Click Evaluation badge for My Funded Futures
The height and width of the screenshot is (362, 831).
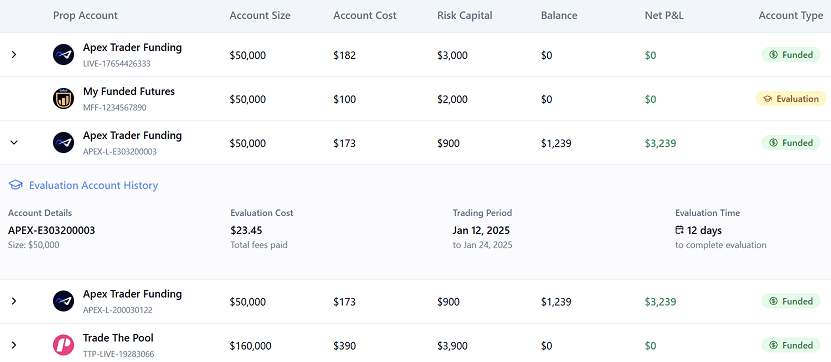(791, 99)
